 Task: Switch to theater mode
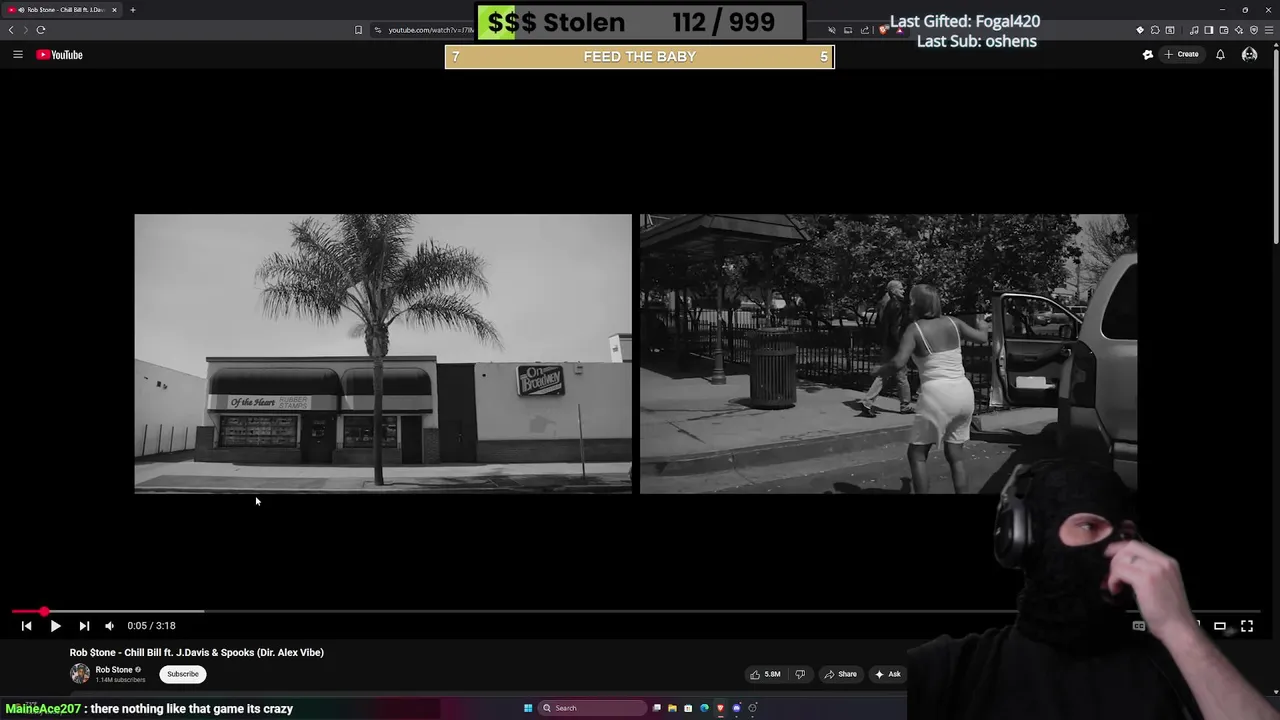[1220, 626]
